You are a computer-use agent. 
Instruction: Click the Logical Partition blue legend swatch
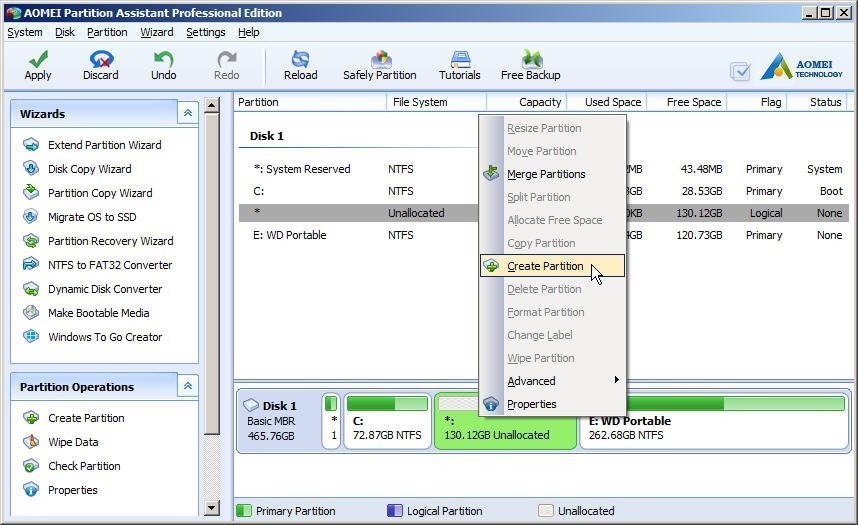pos(395,511)
